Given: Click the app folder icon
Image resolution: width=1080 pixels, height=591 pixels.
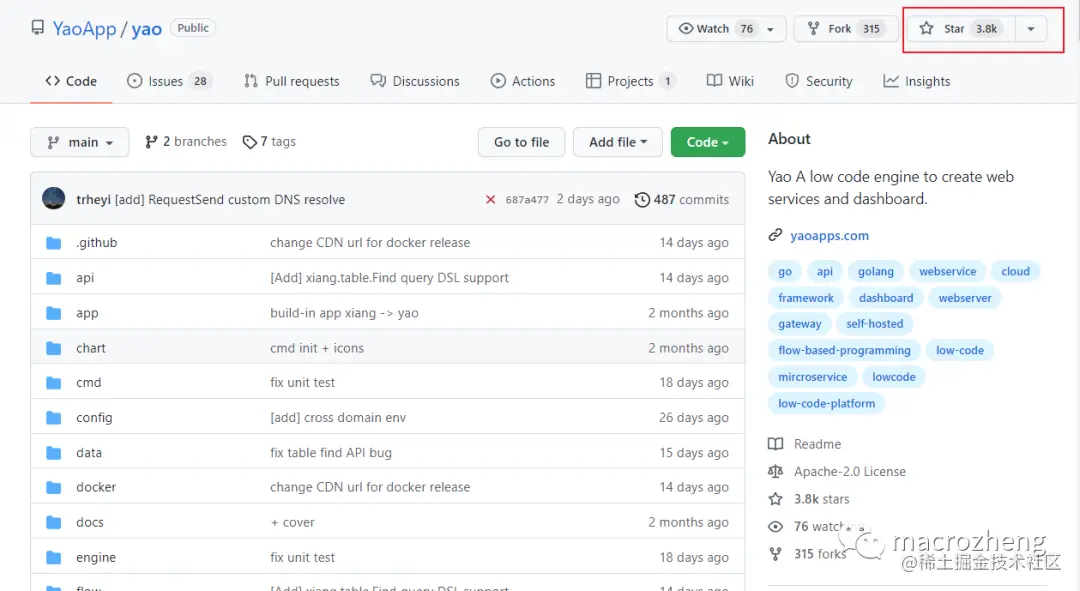Looking at the screenshot, I should [x=54, y=313].
